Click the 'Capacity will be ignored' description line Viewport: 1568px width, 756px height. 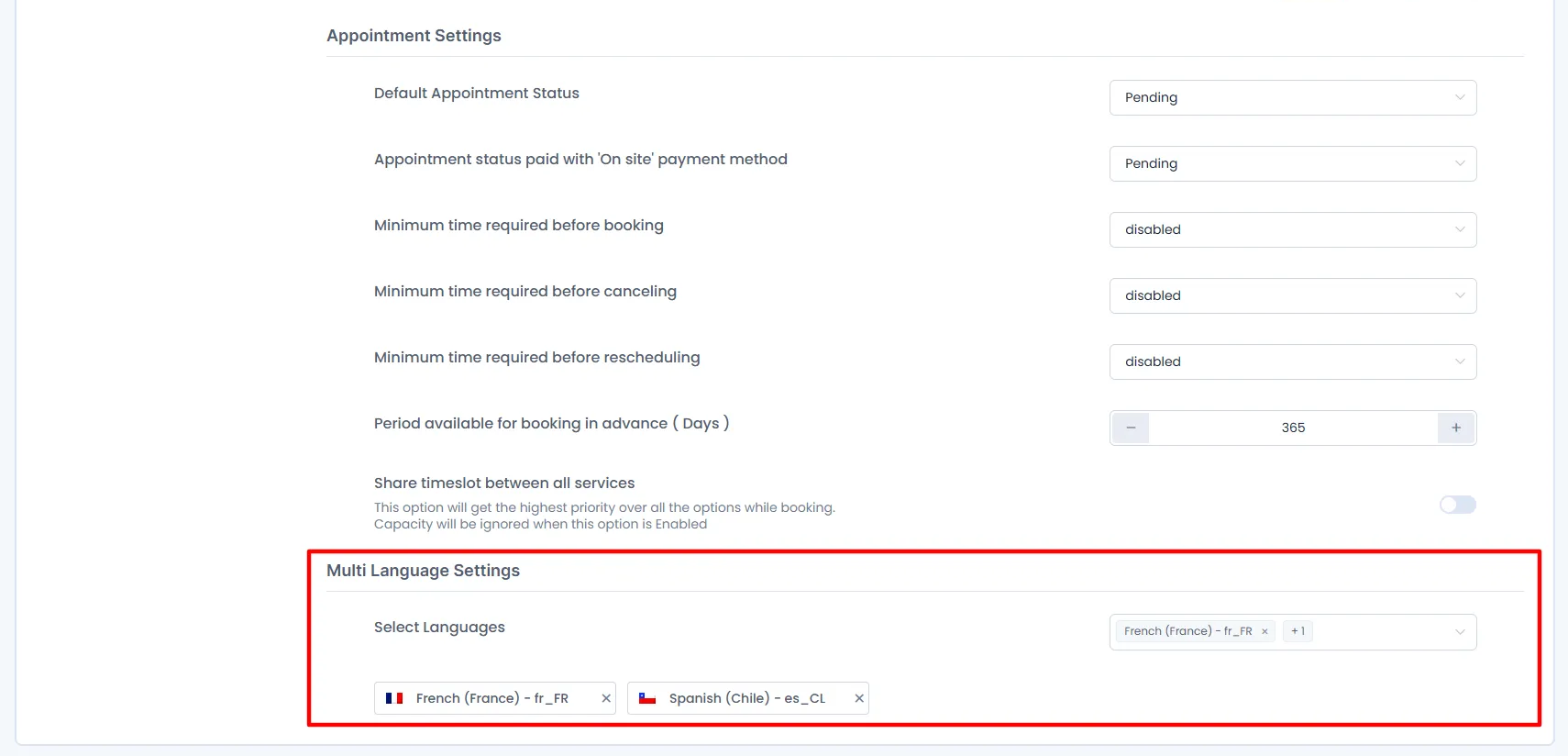tap(541, 524)
